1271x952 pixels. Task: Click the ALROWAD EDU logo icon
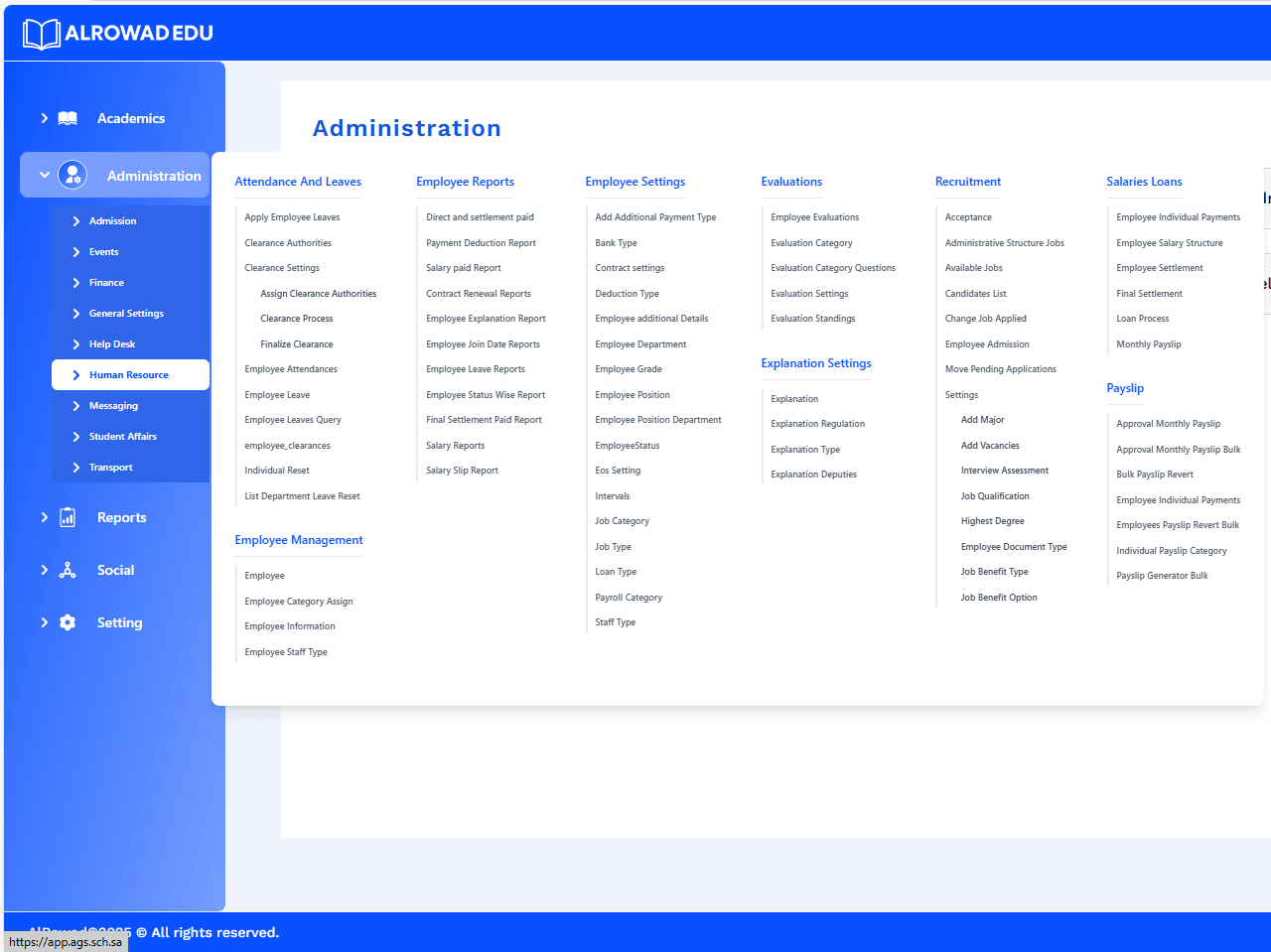[x=41, y=33]
